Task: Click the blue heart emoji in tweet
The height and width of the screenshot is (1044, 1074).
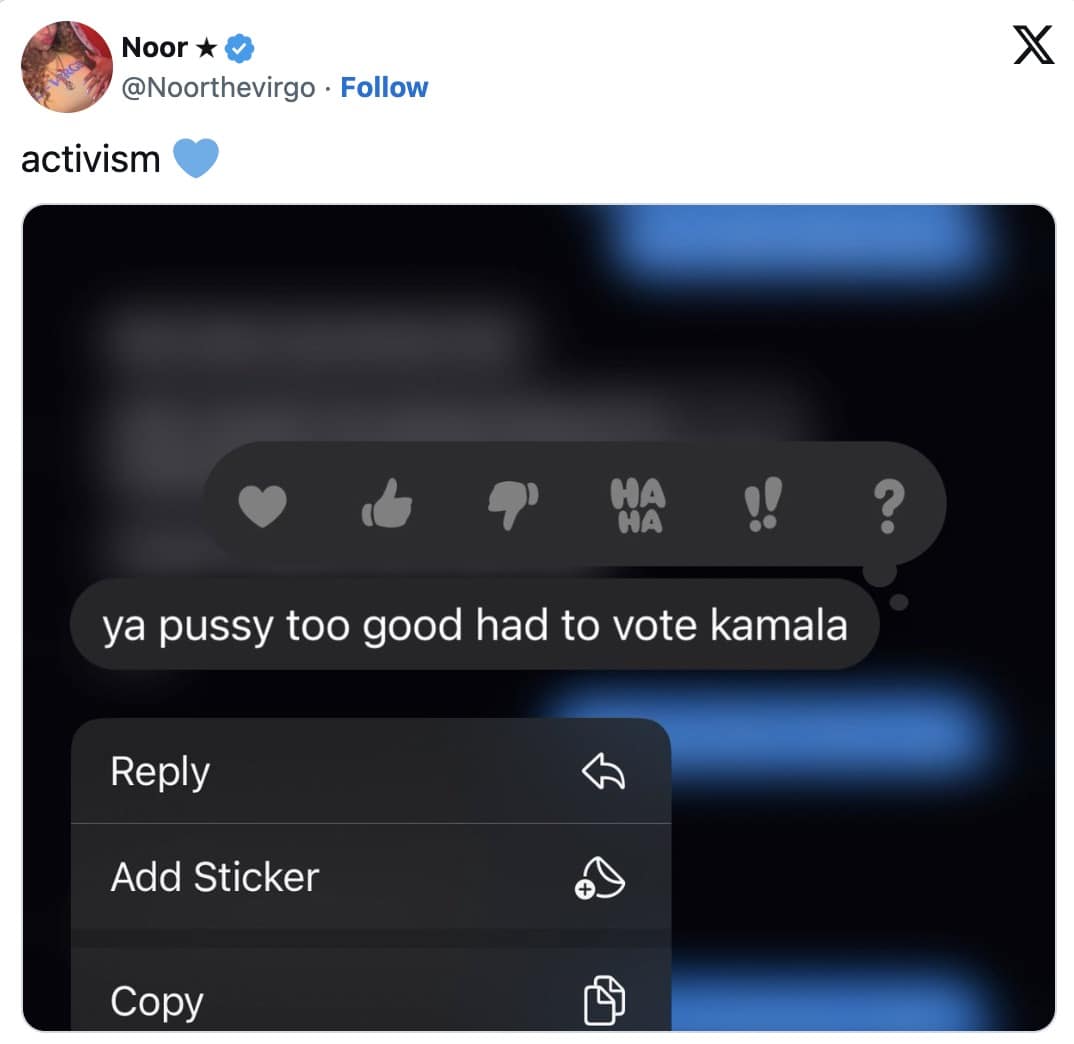Action: pos(195,159)
